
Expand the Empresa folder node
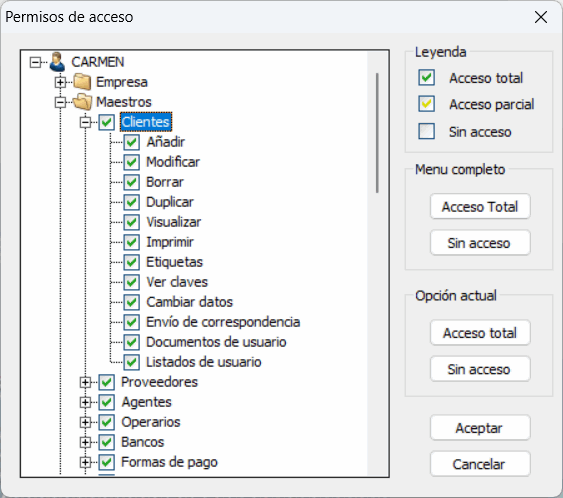tap(60, 82)
